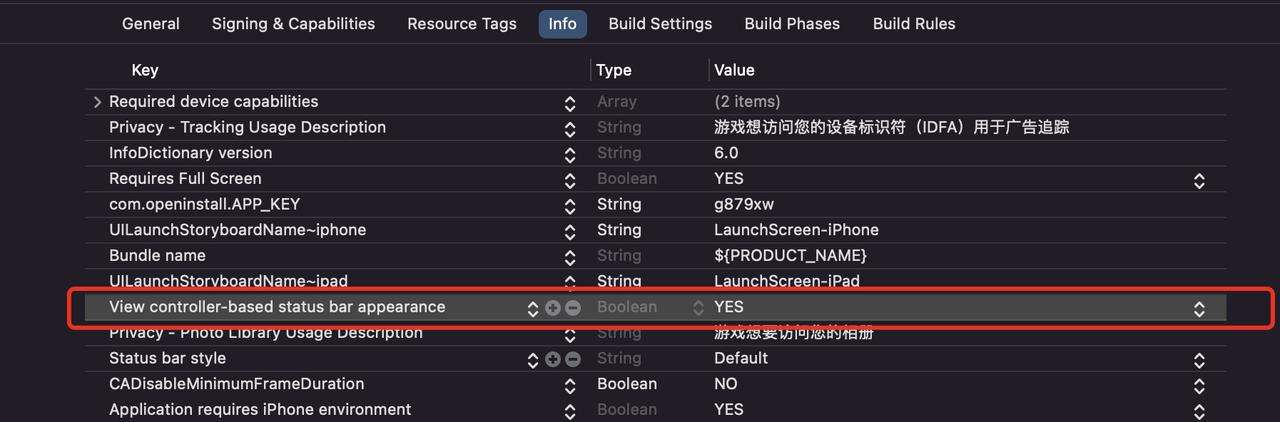The image size is (1280, 422).
Task: Click the Key column header
Action: 145,70
